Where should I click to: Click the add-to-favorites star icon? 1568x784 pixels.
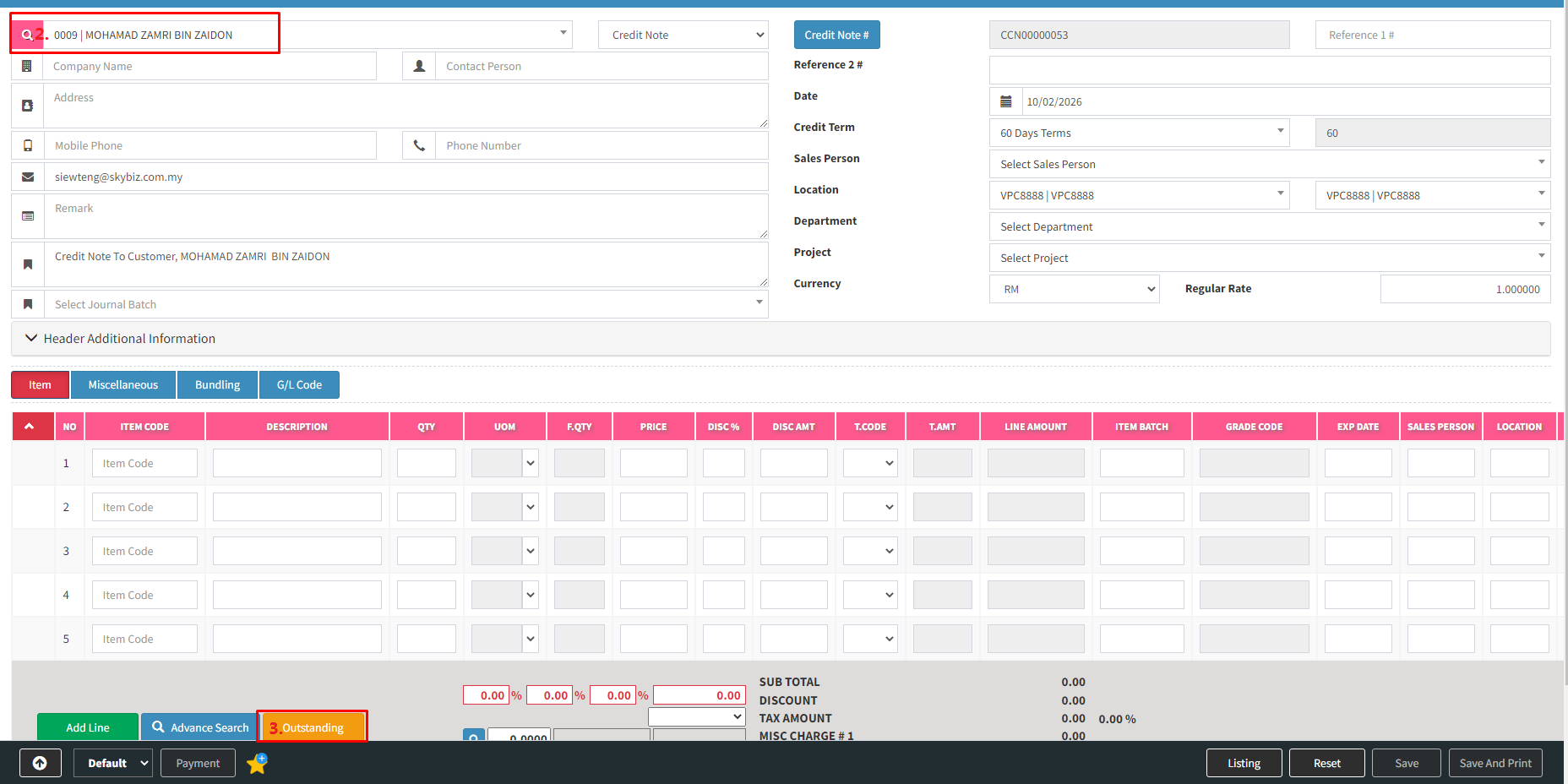(x=257, y=764)
